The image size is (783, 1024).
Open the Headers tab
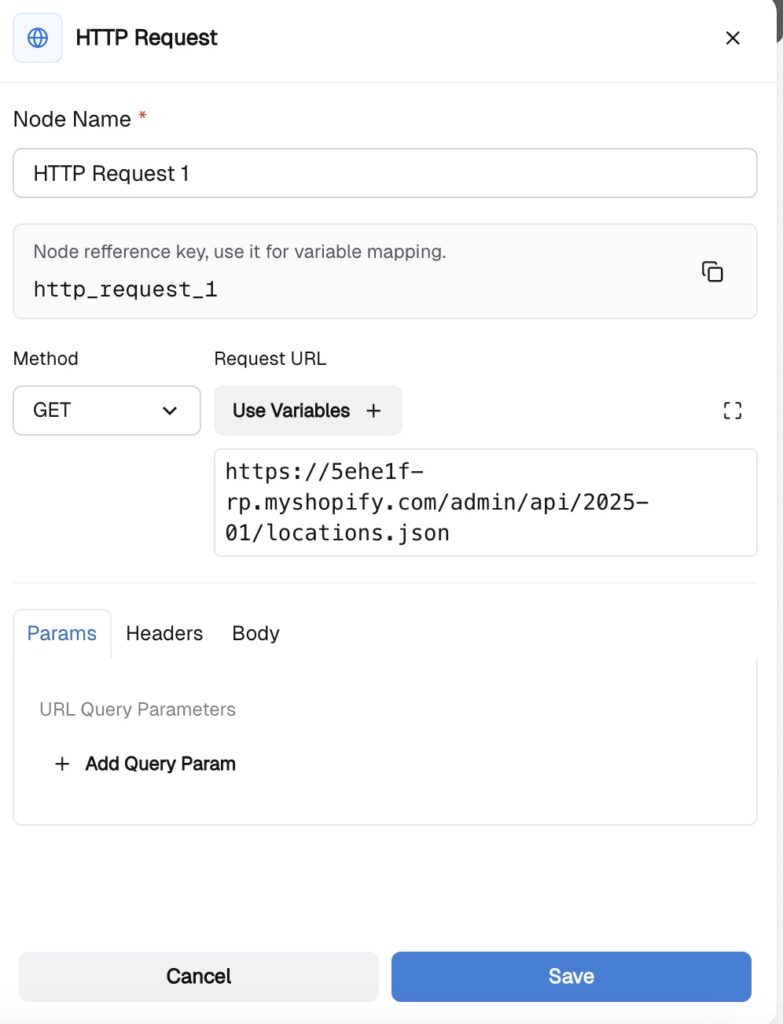click(x=164, y=633)
